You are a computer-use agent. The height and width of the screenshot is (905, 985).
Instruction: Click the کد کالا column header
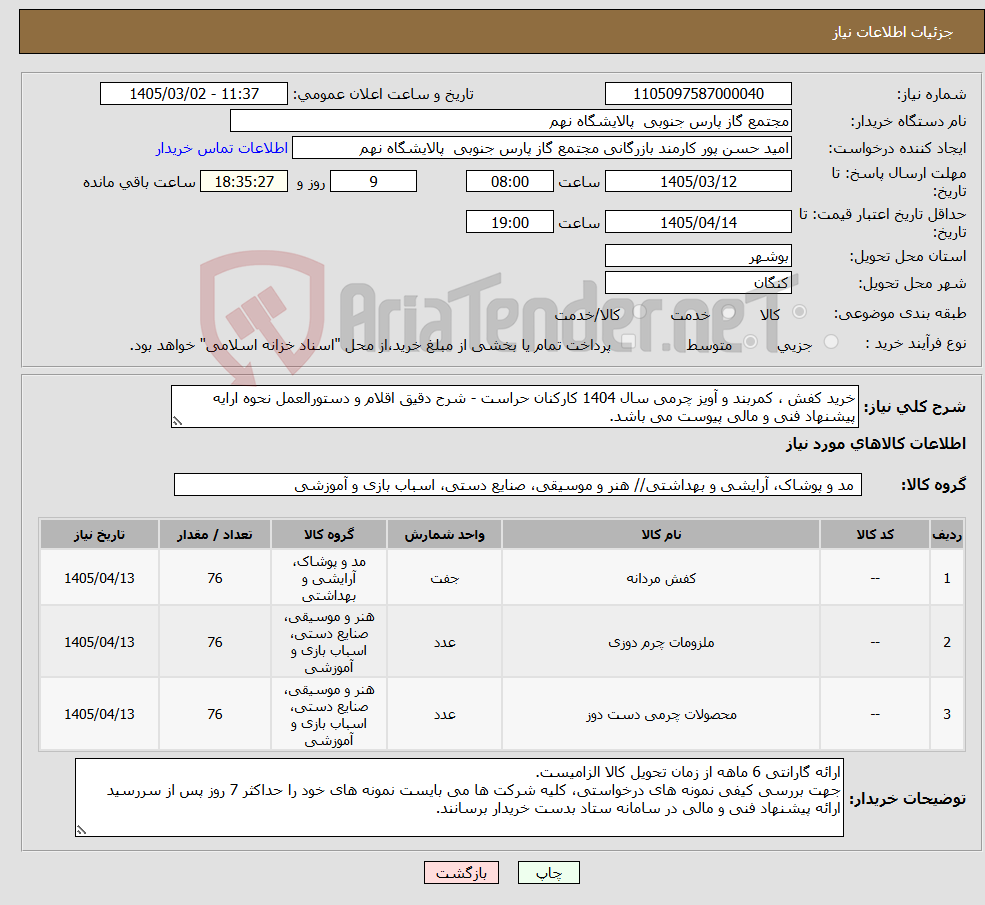874,534
